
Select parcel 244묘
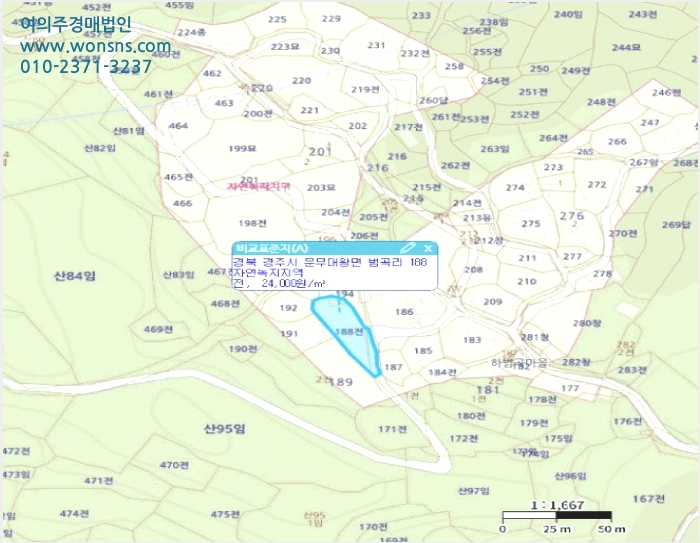tap(626, 47)
